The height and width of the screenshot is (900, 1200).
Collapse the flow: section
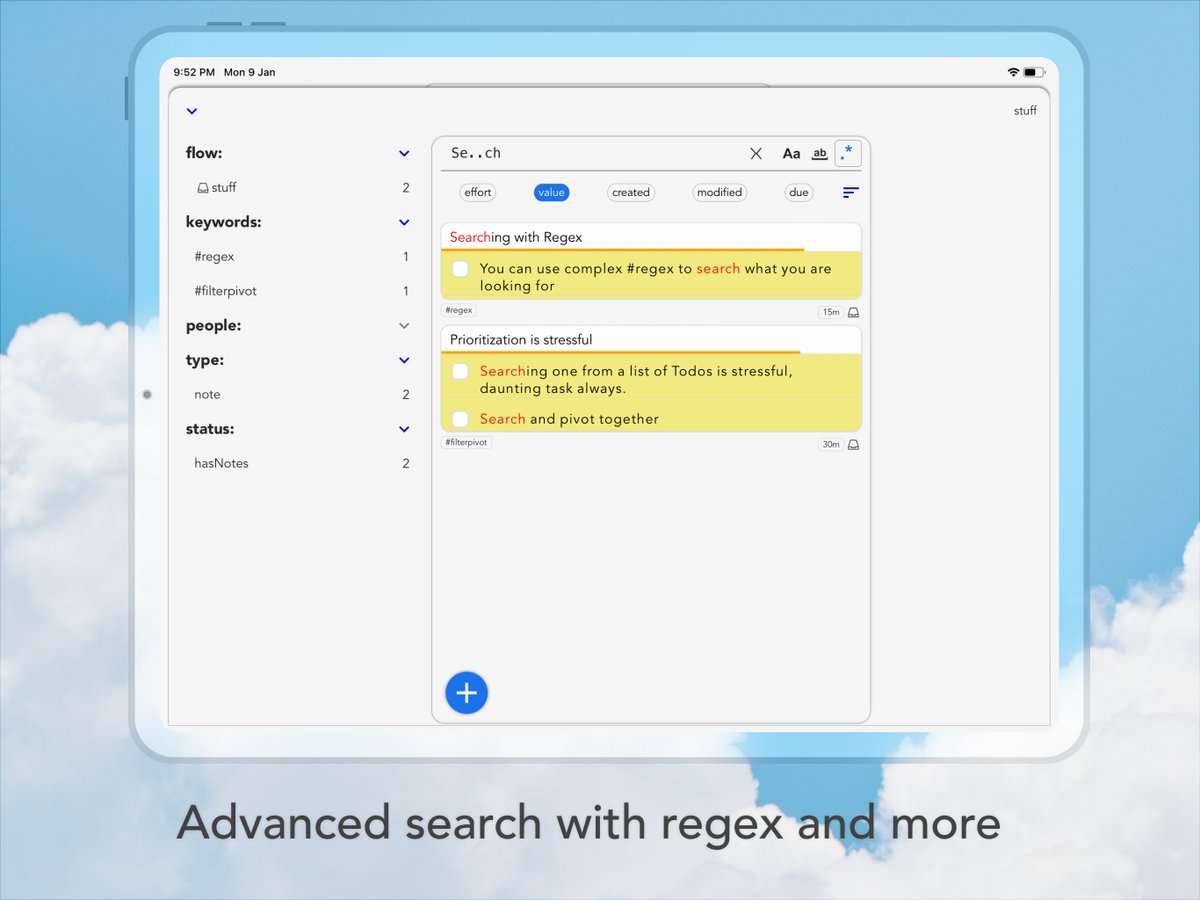404,153
